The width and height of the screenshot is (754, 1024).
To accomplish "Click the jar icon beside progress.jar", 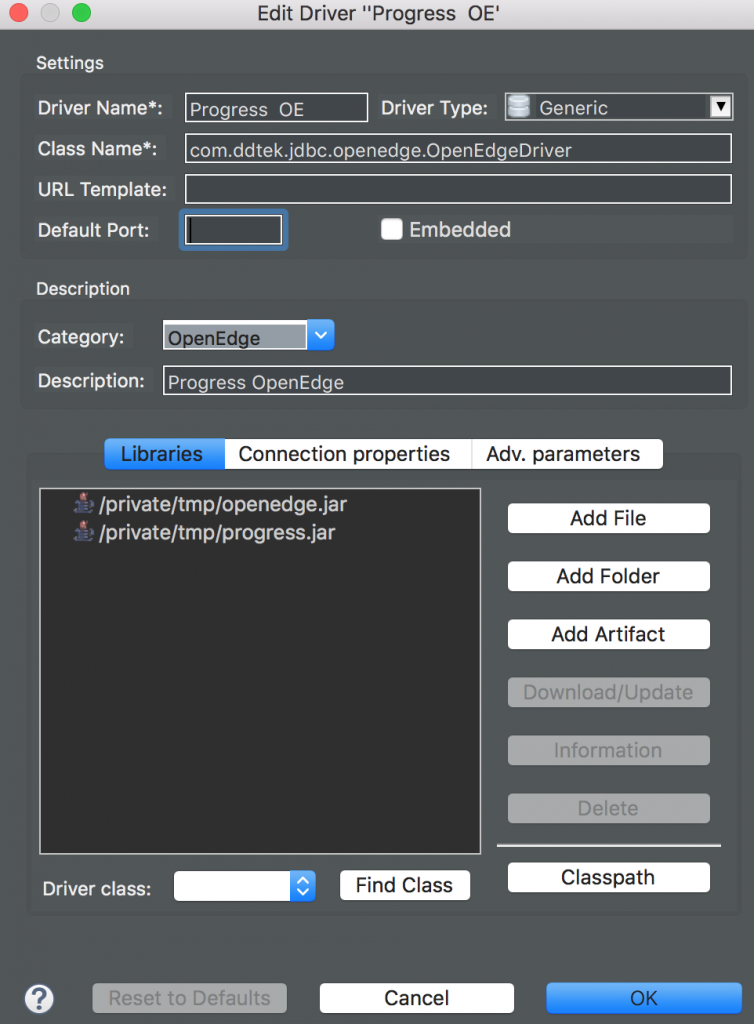I will (x=83, y=532).
